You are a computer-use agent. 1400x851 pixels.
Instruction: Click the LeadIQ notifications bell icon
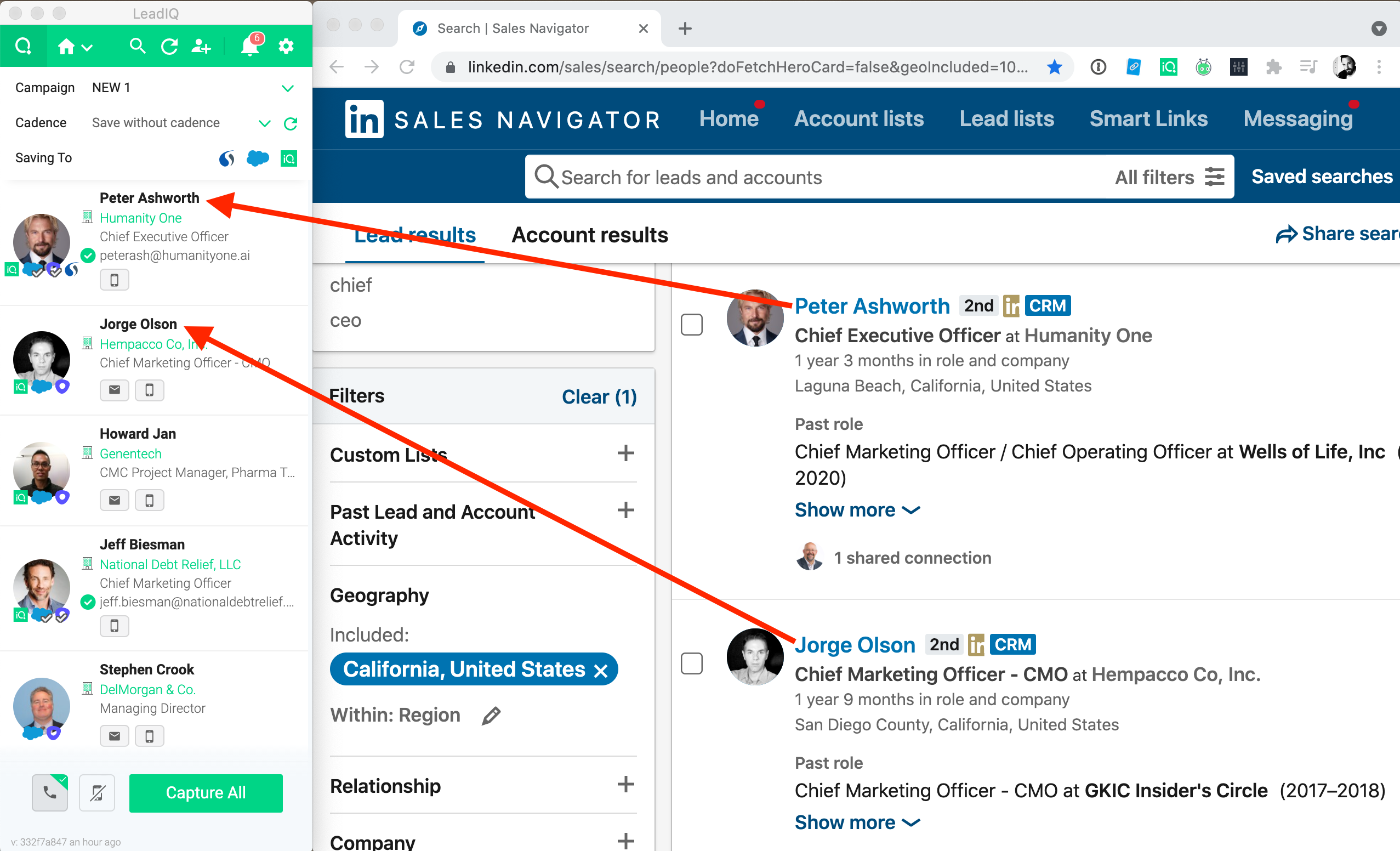coord(249,47)
